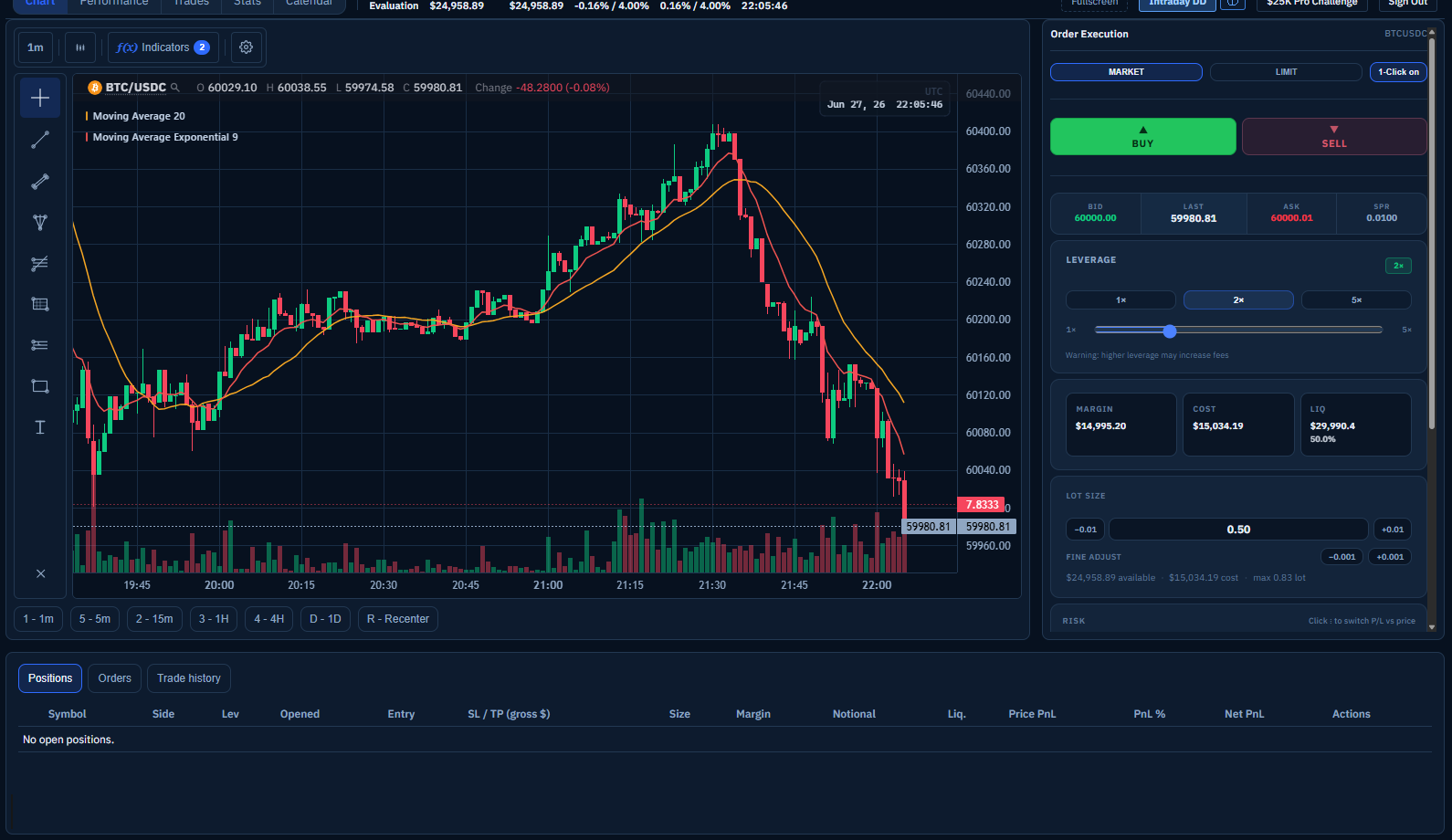The height and width of the screenshot is (840, 1452).
Task: Select the Gann fan lines tool
Action: click(x=40, y=264)
